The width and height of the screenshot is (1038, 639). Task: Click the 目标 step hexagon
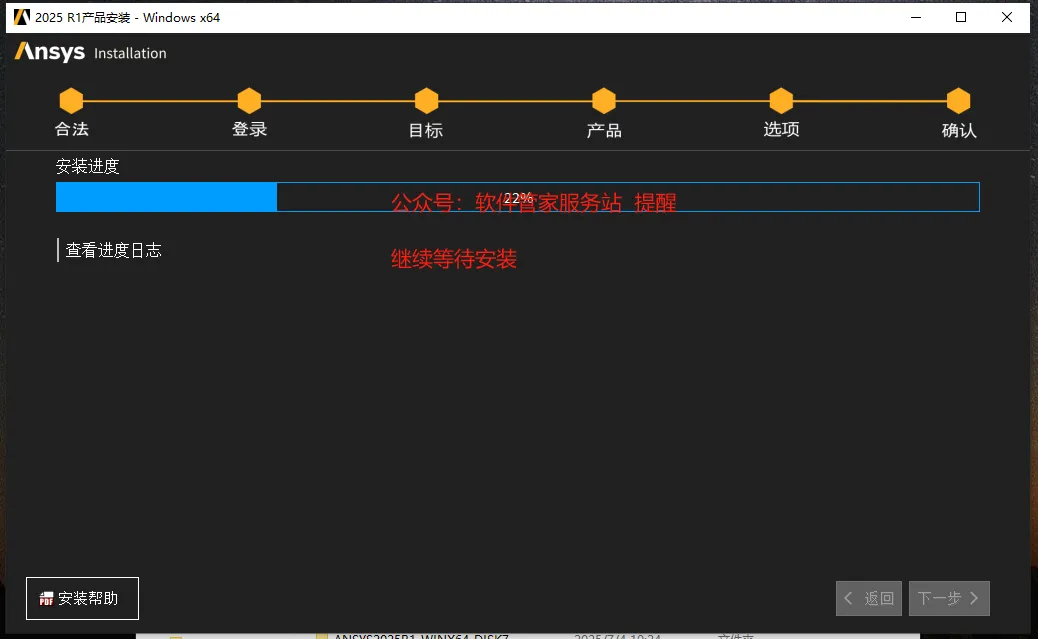coord(426,101)
